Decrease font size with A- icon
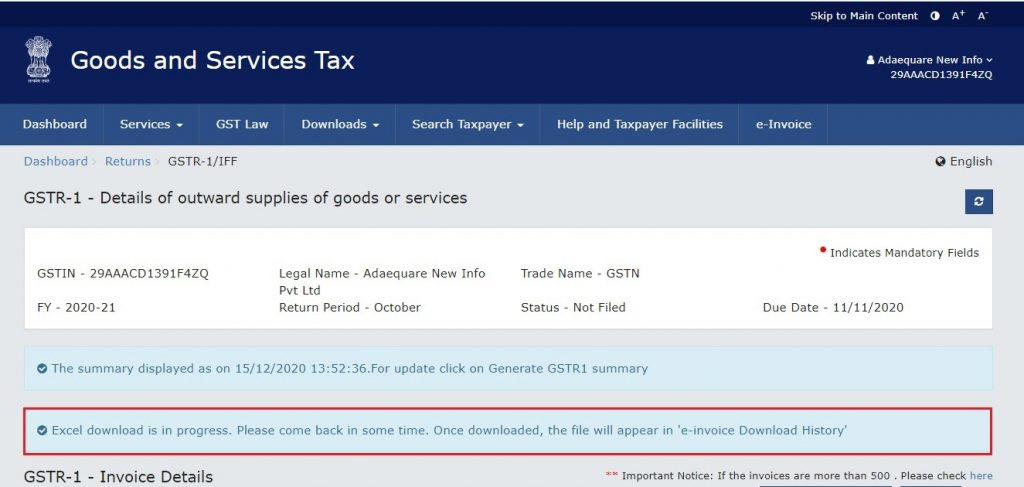This screenshot has height=487, width=1024. (983, 16)
